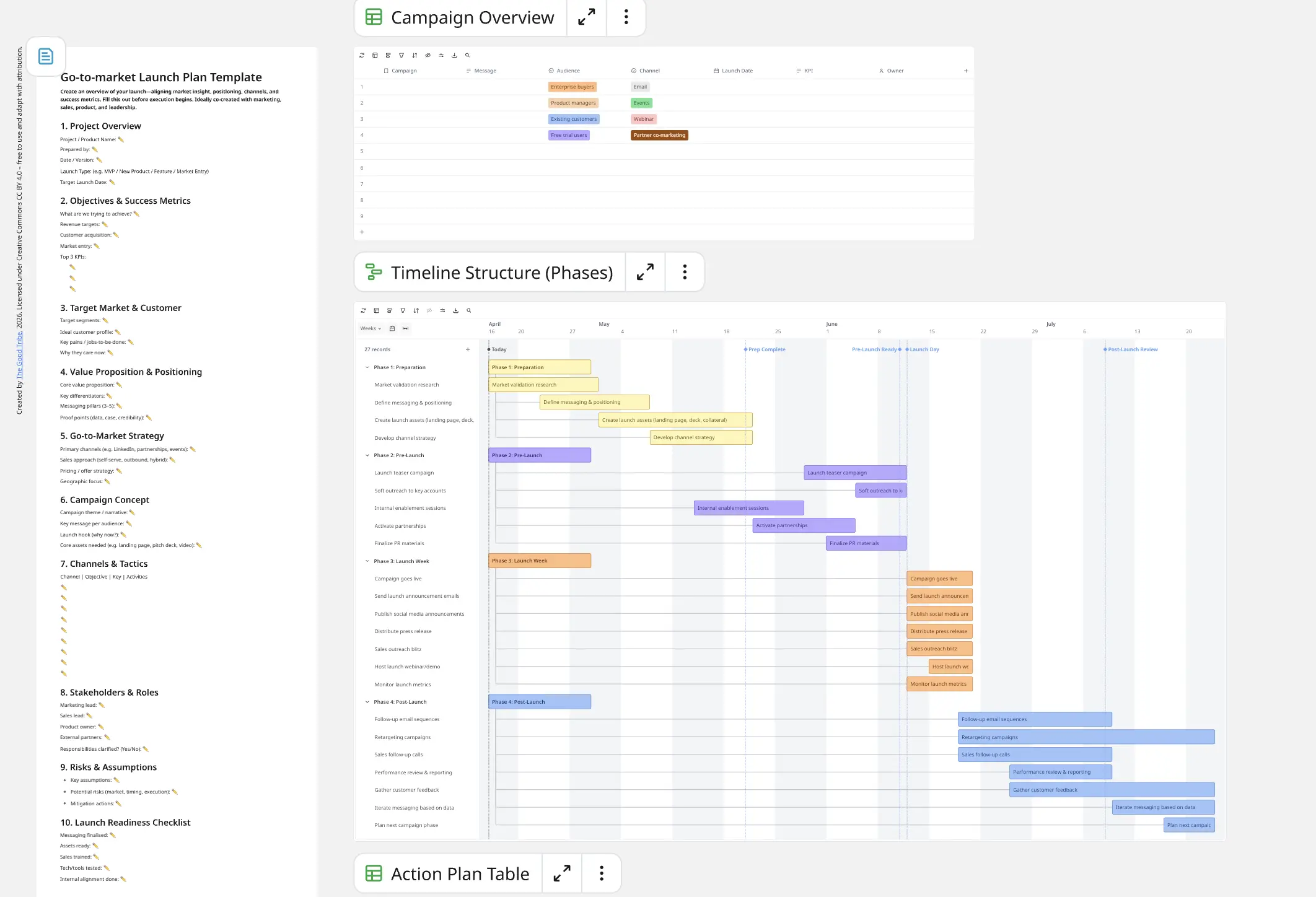The width and height of the screenshot is (1316, 897).
Task: Open search in the Campaign Overview toolbar
Action: 467,55
